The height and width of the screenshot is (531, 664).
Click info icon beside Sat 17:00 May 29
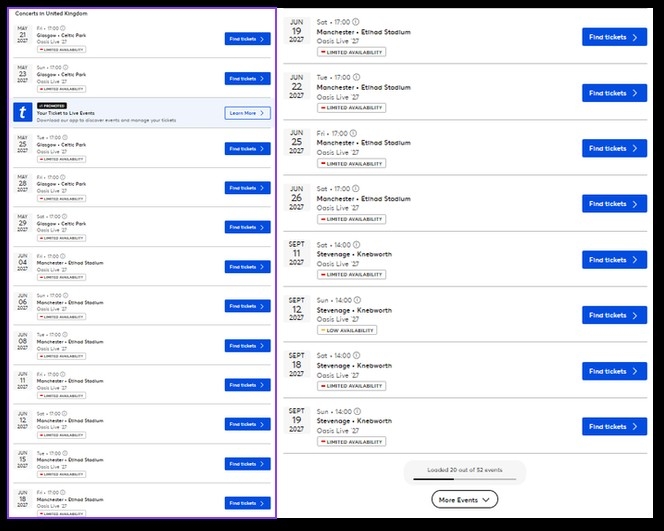[x=64, y=216]
